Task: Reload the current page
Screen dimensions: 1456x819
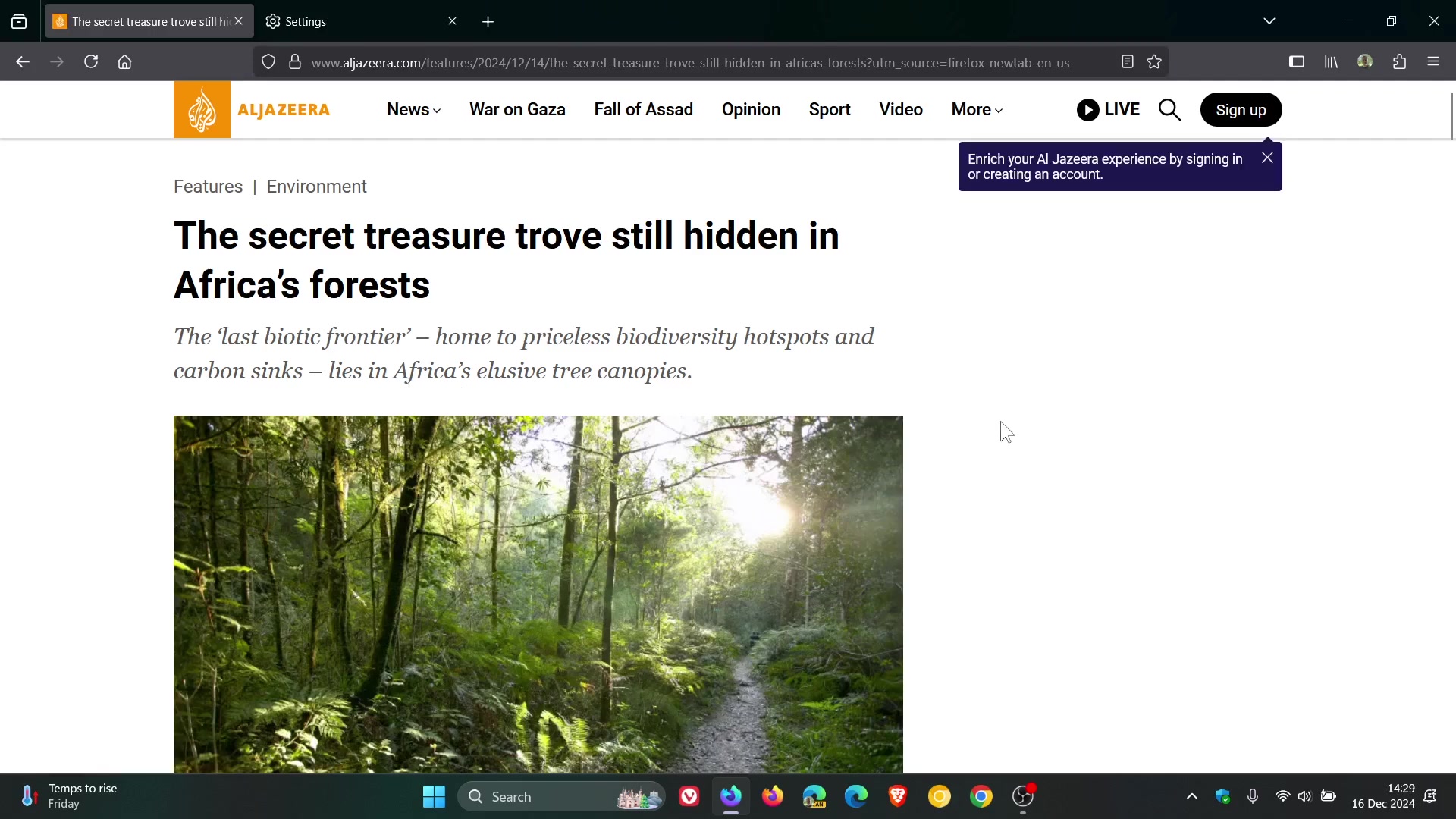Action: point(91,62)
